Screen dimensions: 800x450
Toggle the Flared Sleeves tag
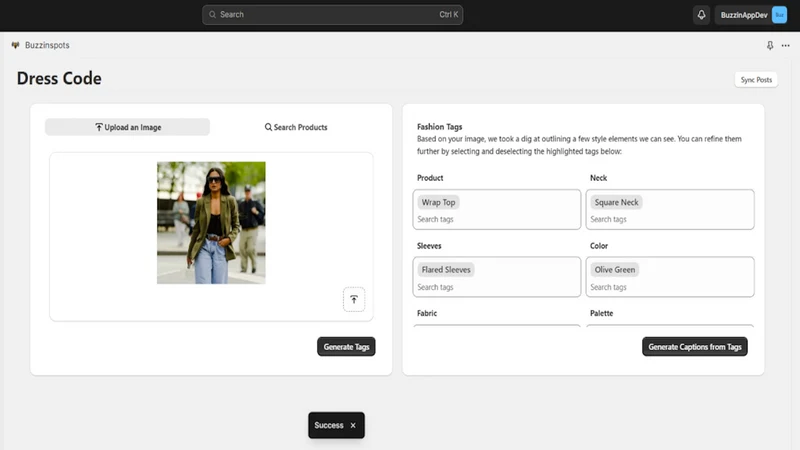[x=446, y=269]
